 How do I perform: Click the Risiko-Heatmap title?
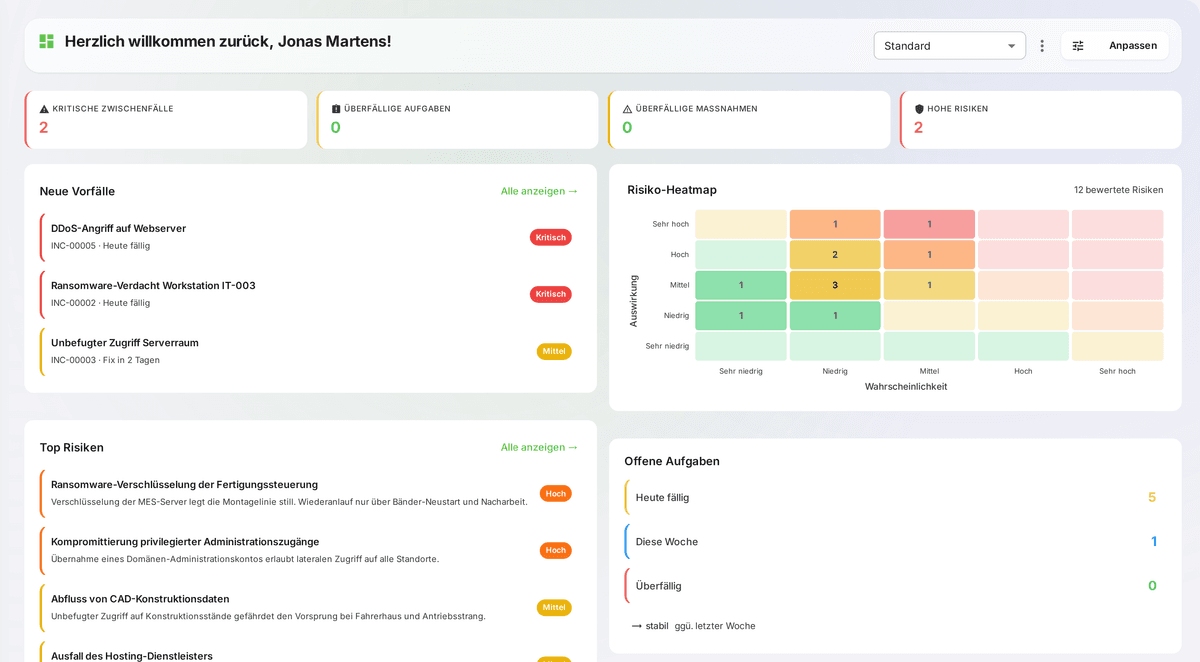(x=672, y=190)
